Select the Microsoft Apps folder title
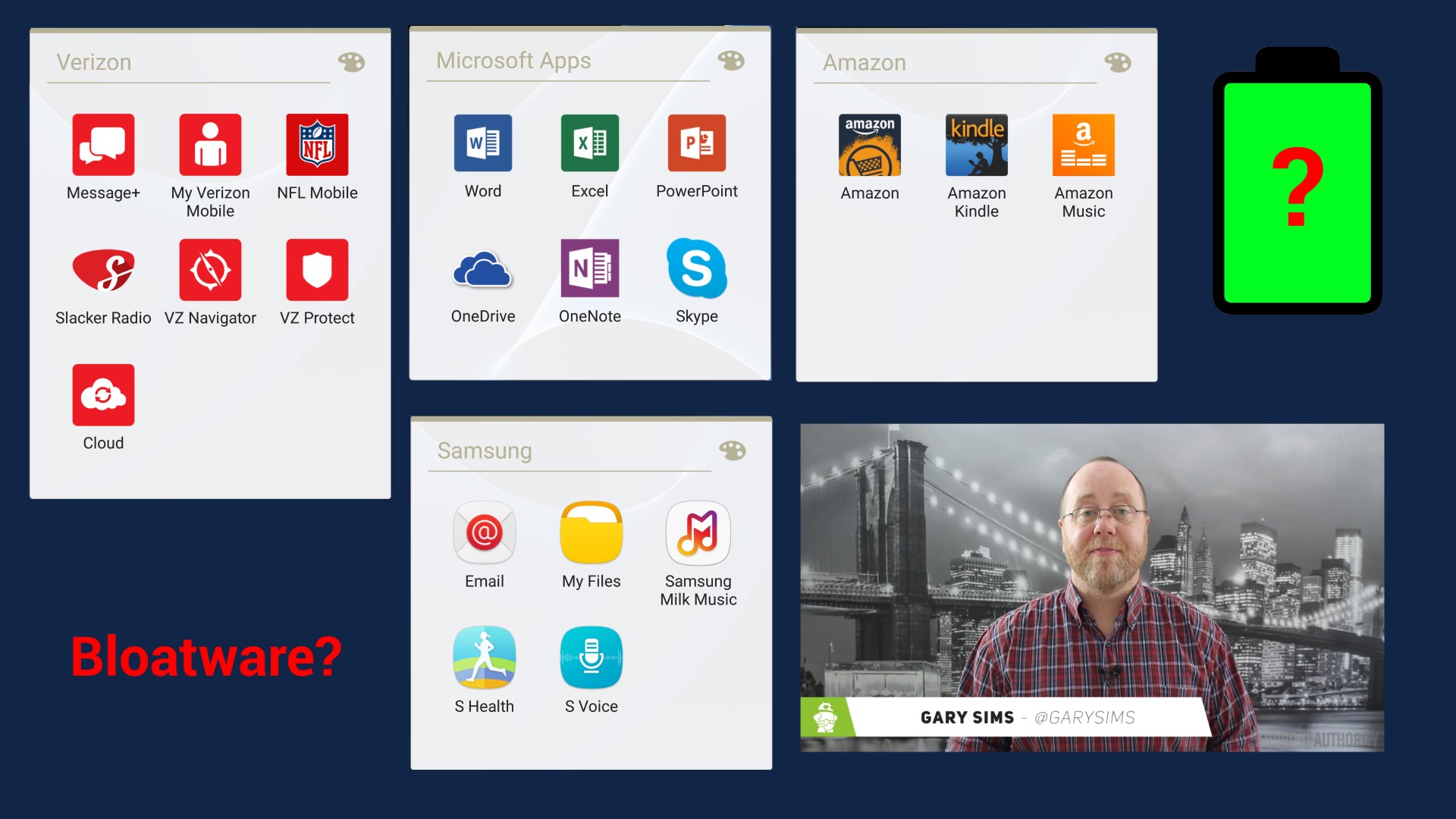 [513, 61]
